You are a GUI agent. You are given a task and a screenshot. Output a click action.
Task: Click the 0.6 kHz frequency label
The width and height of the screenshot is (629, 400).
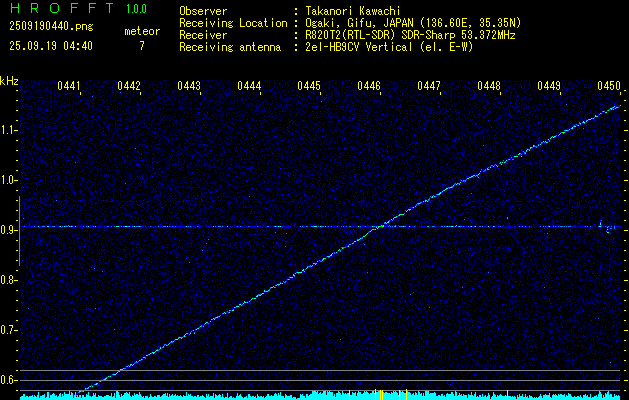(8, 380)
